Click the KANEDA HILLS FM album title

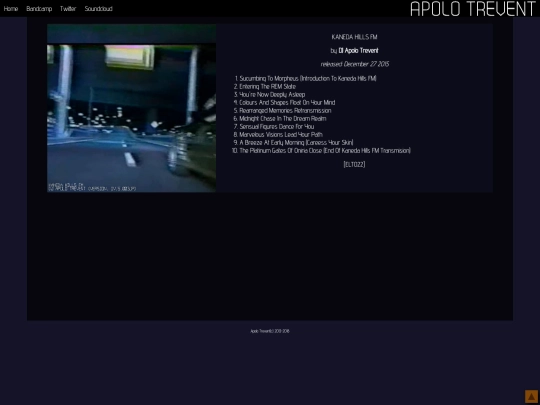(354, 37)
